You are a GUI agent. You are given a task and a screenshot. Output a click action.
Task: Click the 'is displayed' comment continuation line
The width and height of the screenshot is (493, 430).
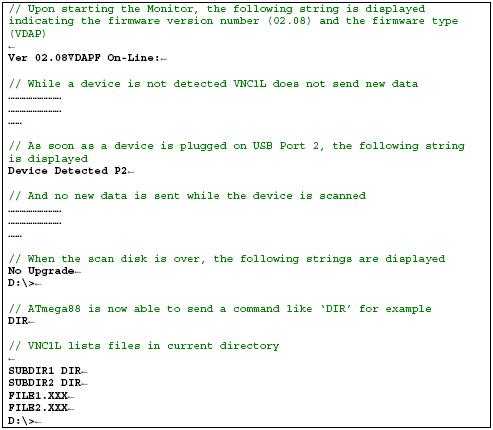(48, 159)
